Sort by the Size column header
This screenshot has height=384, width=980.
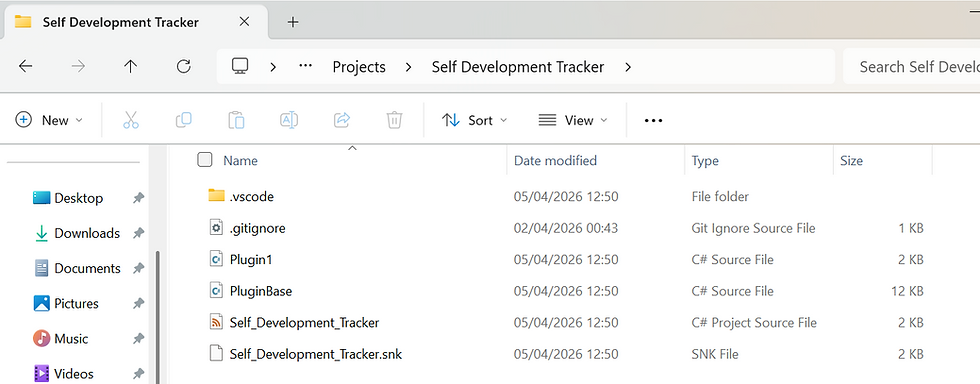(x=851, y=161)
